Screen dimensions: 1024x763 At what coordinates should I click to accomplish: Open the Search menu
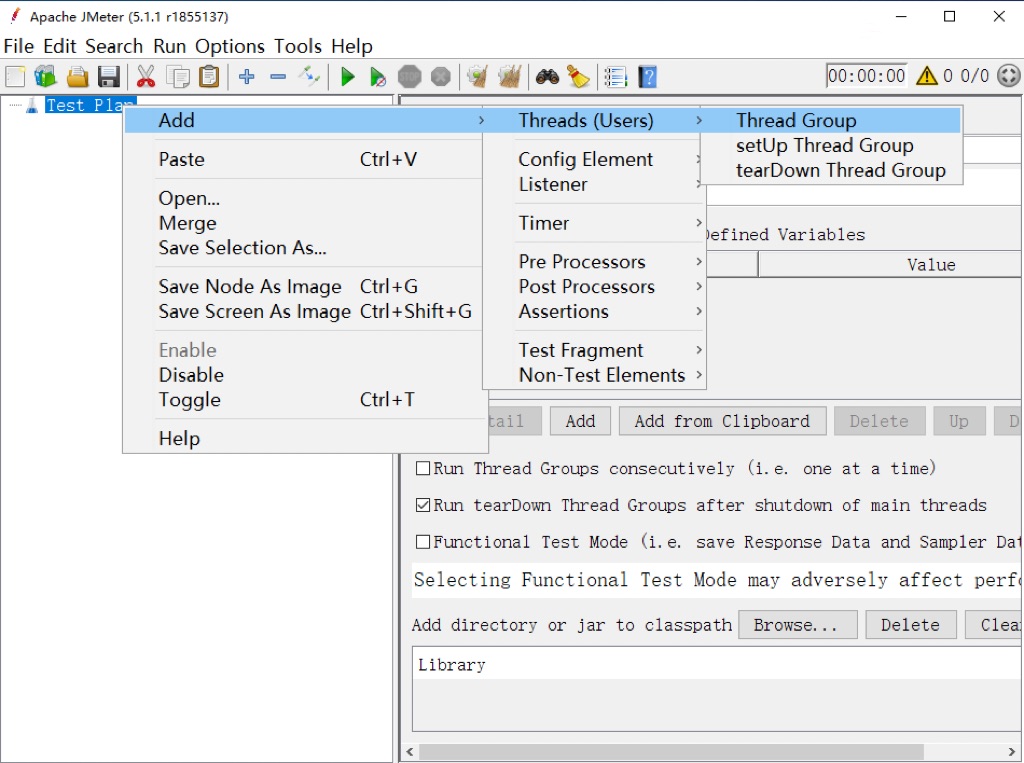tap(114, 46)
